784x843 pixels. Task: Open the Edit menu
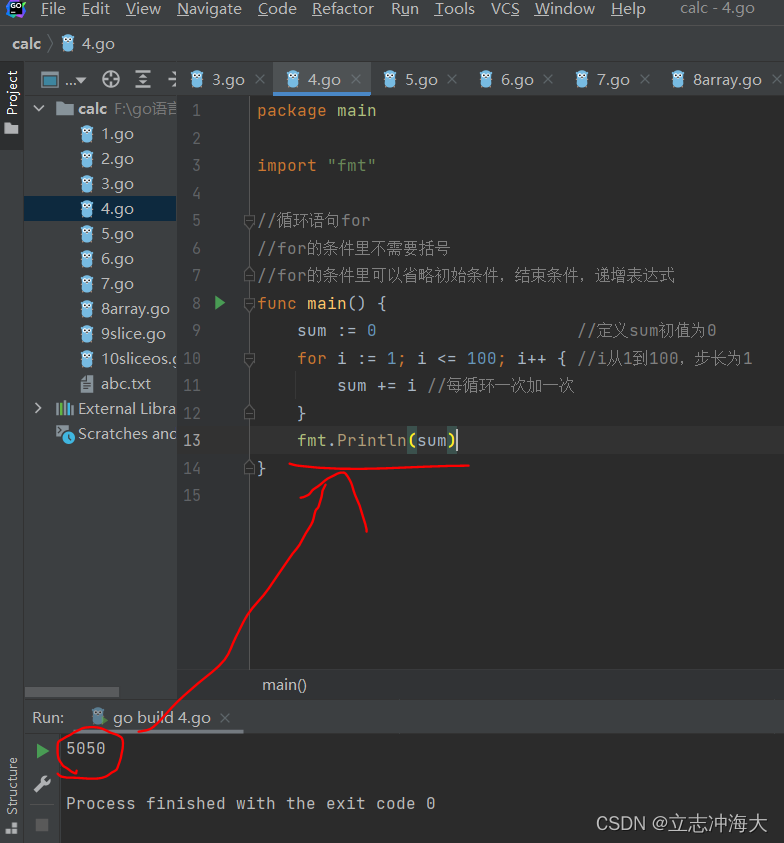pyautogui.click(x=96, y=9)
